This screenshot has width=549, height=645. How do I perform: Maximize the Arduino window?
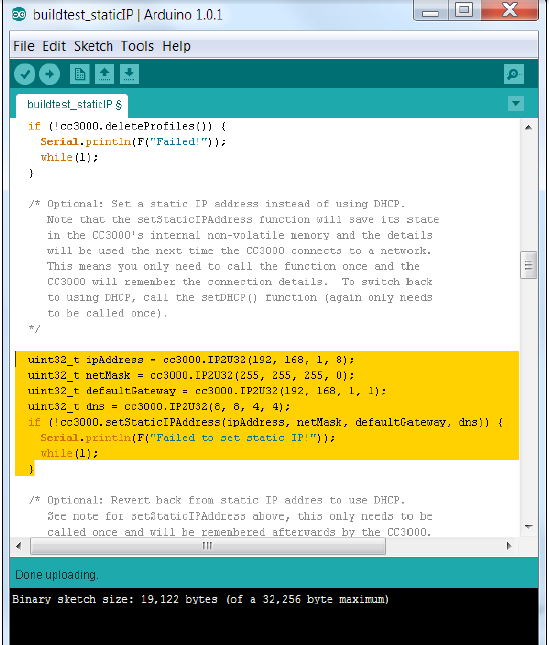(x=464, y=10)
